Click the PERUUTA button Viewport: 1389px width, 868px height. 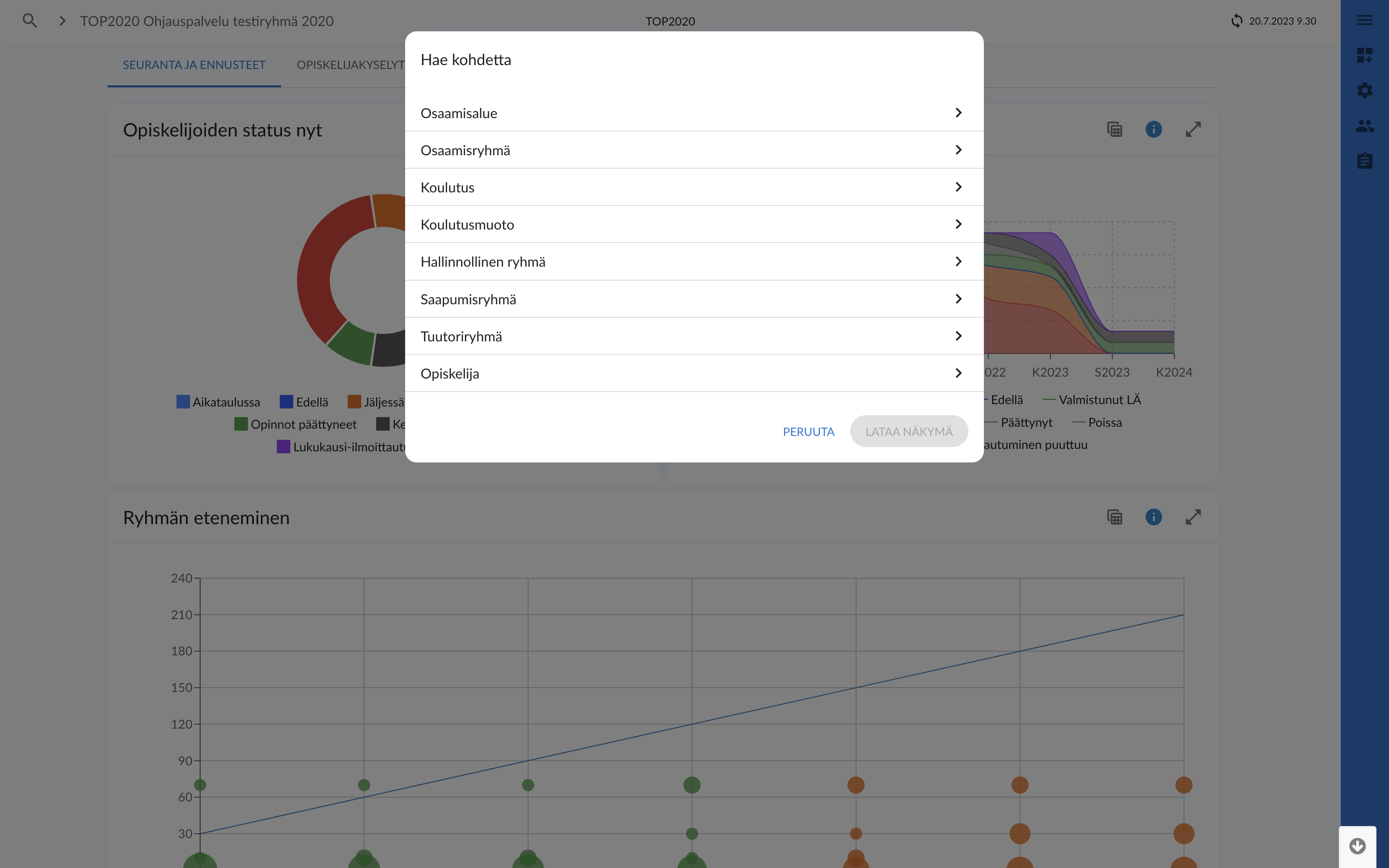[808, 432]
